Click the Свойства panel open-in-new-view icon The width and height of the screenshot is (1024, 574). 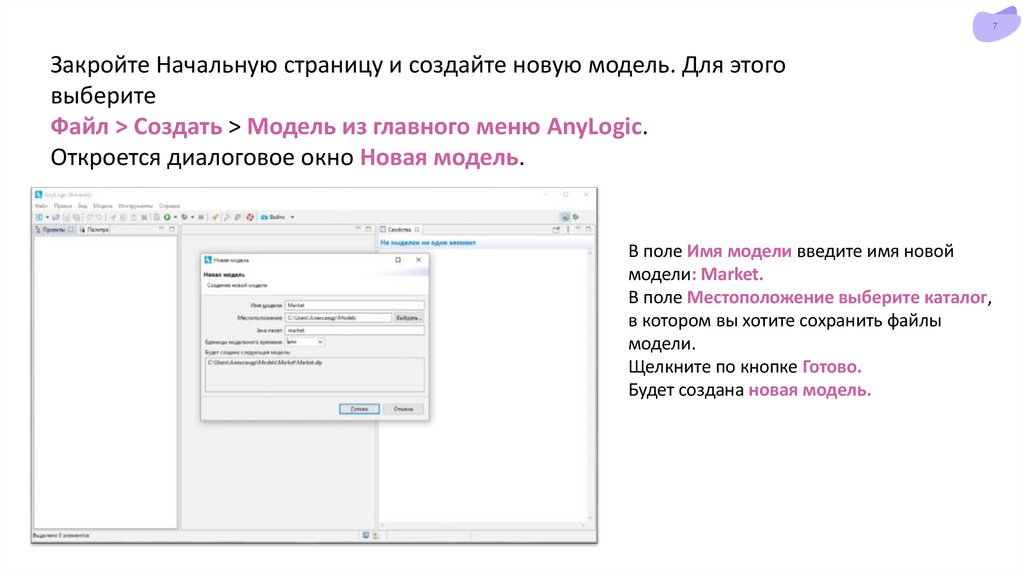click(x=556, y=230)
